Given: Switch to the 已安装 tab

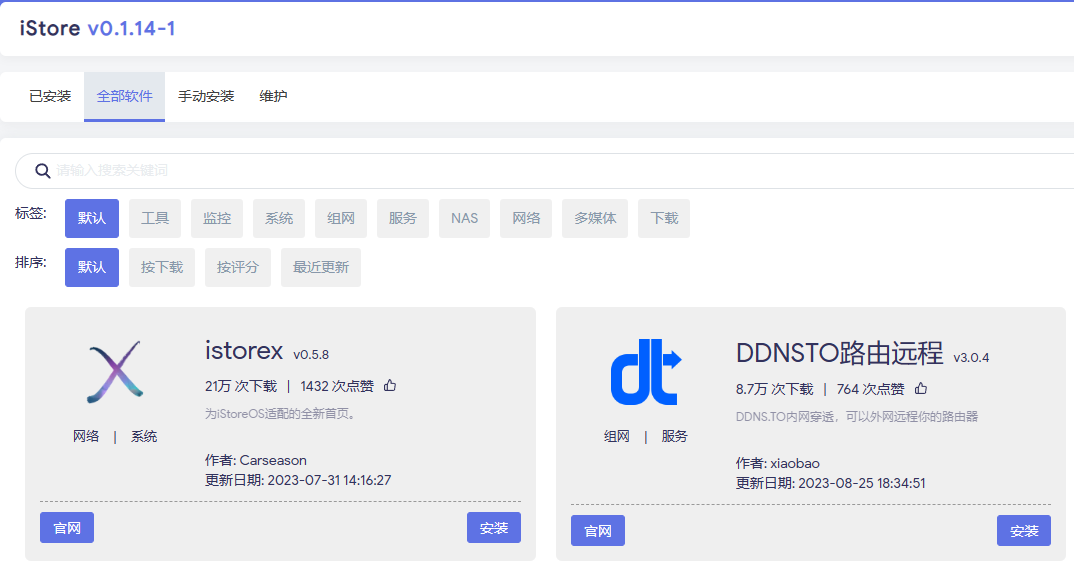Looking at the screenshot, I should pos(50,97).
